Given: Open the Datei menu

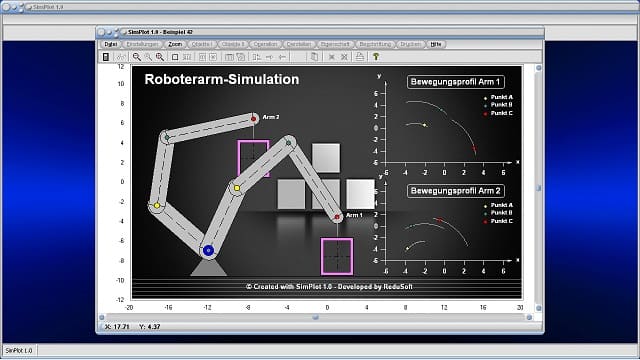Looking at the screenshot, I should tap(110, 44).
